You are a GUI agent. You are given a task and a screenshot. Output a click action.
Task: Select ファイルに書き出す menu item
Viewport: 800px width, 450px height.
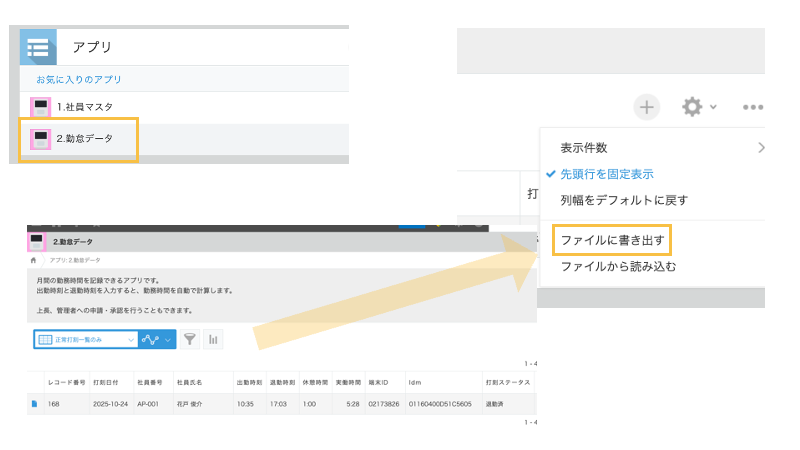[612, 241]
